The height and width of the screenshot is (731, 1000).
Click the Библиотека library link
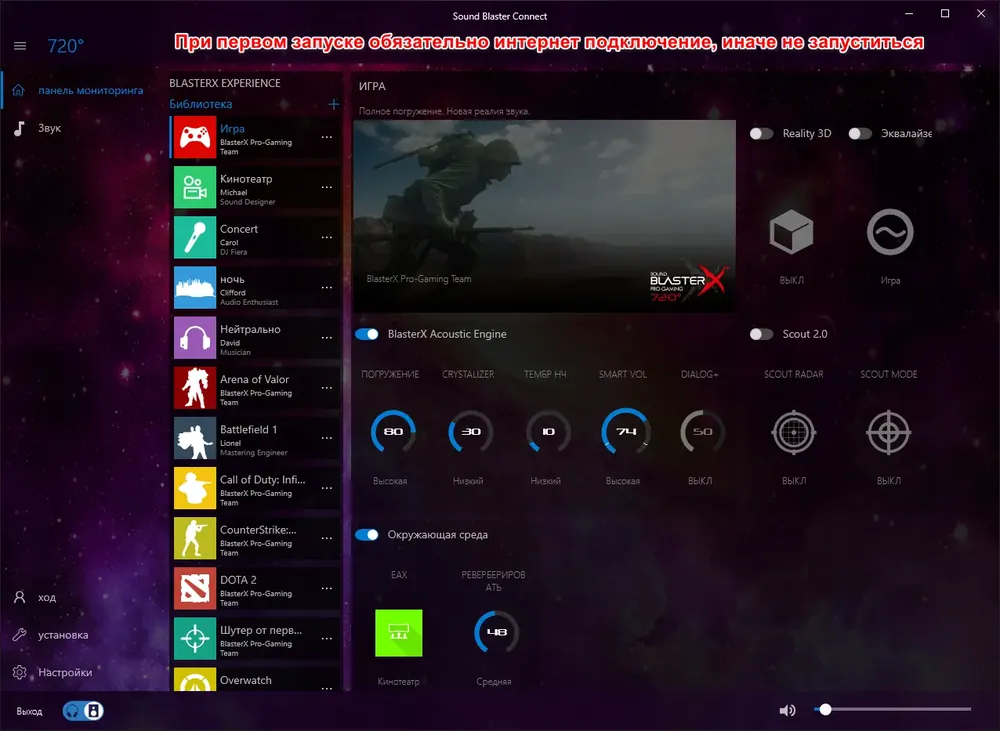(200, 104)
